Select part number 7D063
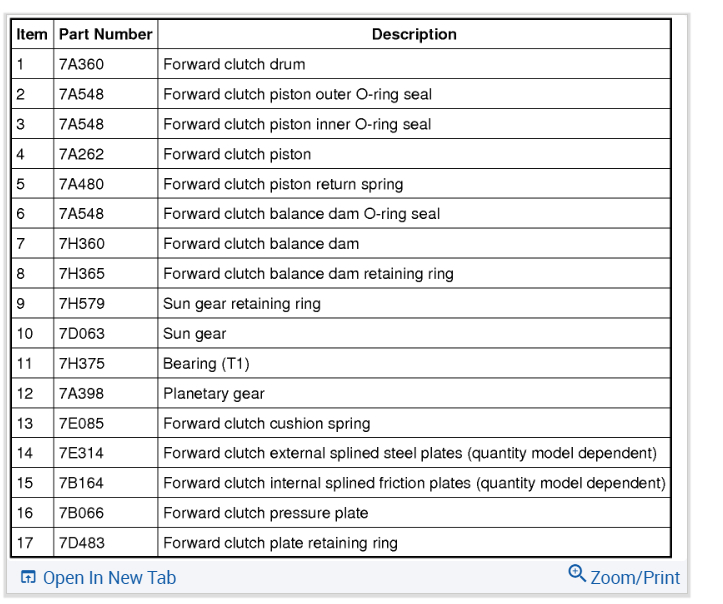Image resolution: width=723 pixels, height=604 pixels. tap(81, 334)
